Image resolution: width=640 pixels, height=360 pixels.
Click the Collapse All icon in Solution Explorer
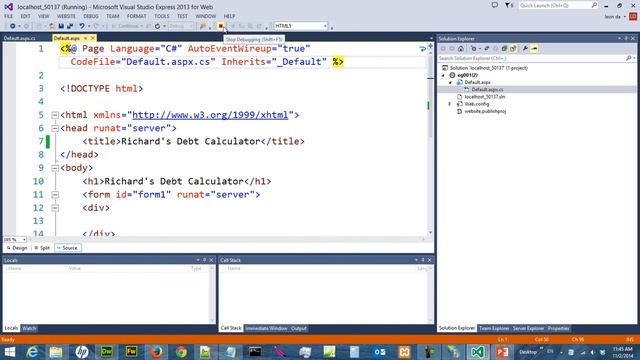click(504, 49)
